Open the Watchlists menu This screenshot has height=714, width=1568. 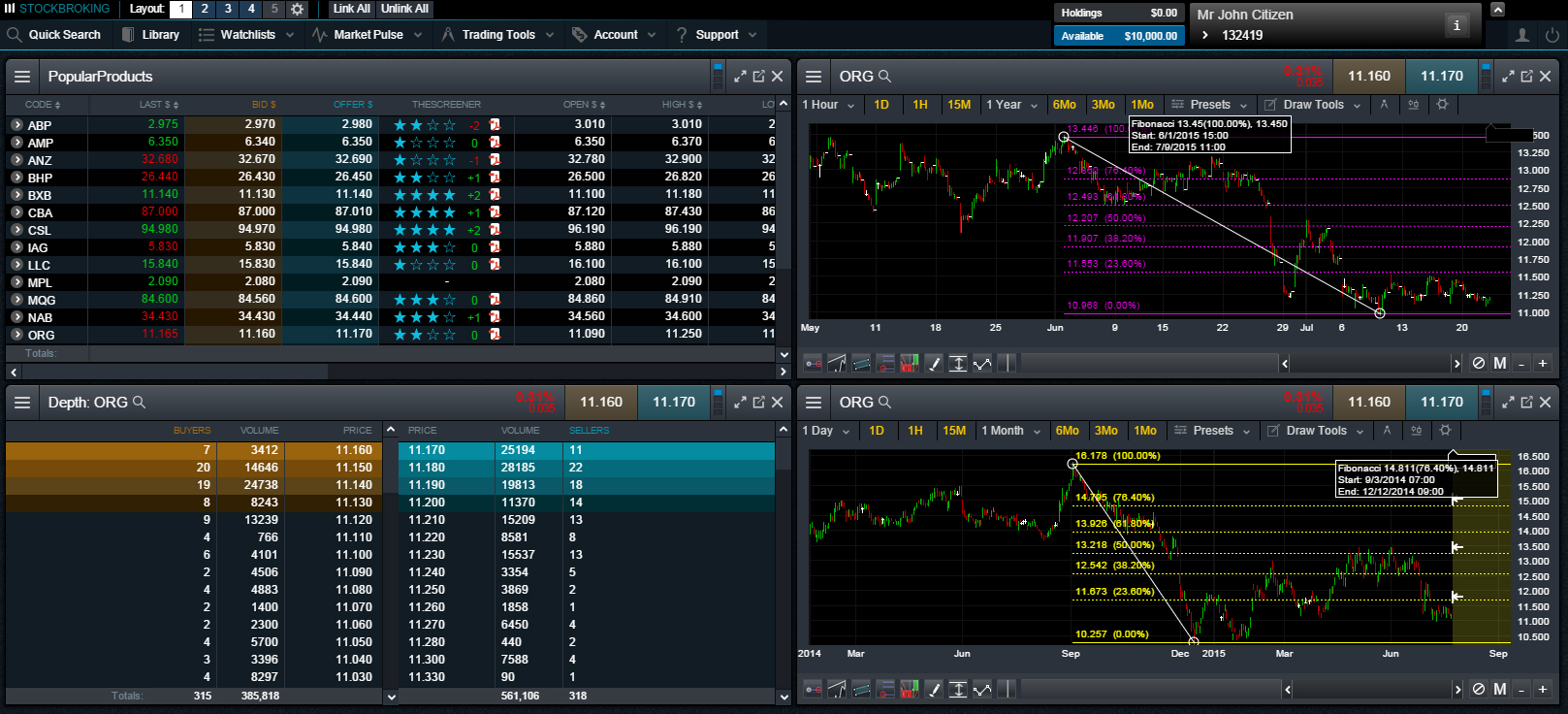pos(248,35)
